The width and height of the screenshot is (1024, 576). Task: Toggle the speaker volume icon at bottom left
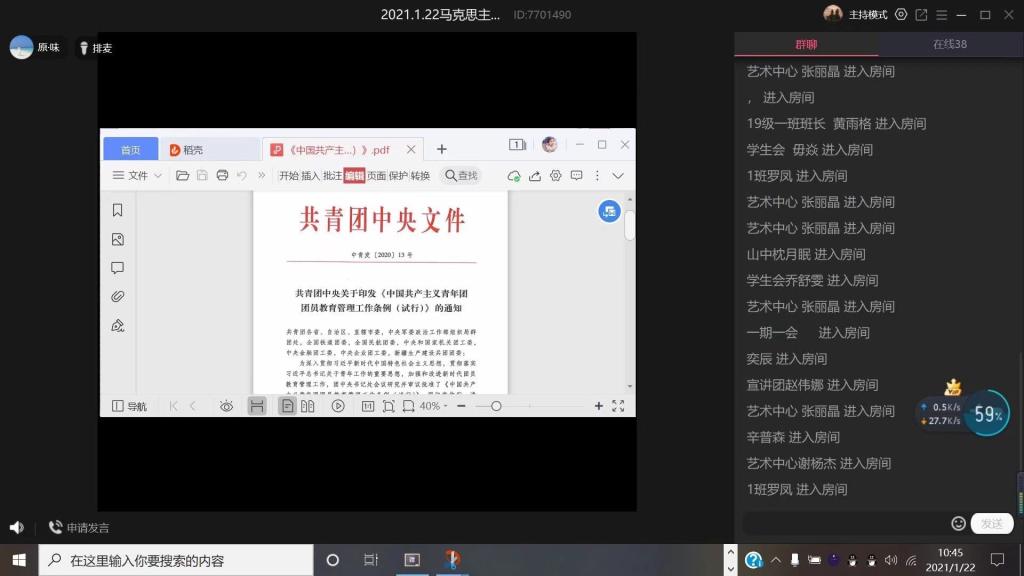point(17,527)
